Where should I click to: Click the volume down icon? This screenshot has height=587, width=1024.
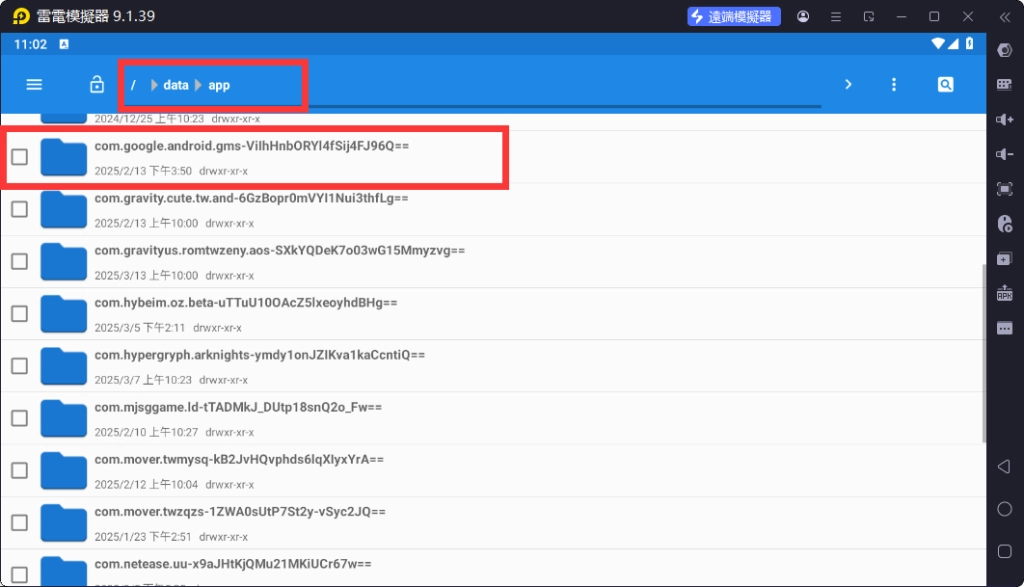coord(1004,154)
